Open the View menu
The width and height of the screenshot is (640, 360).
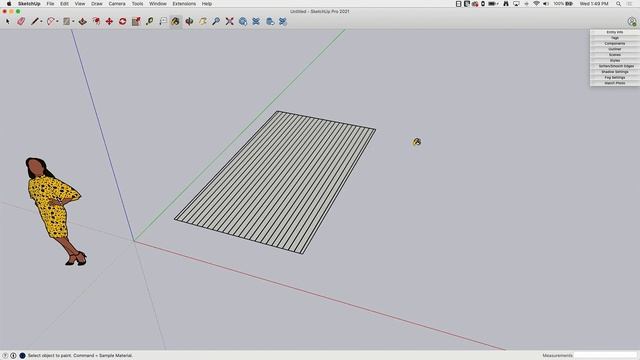(x=80, y=4)
